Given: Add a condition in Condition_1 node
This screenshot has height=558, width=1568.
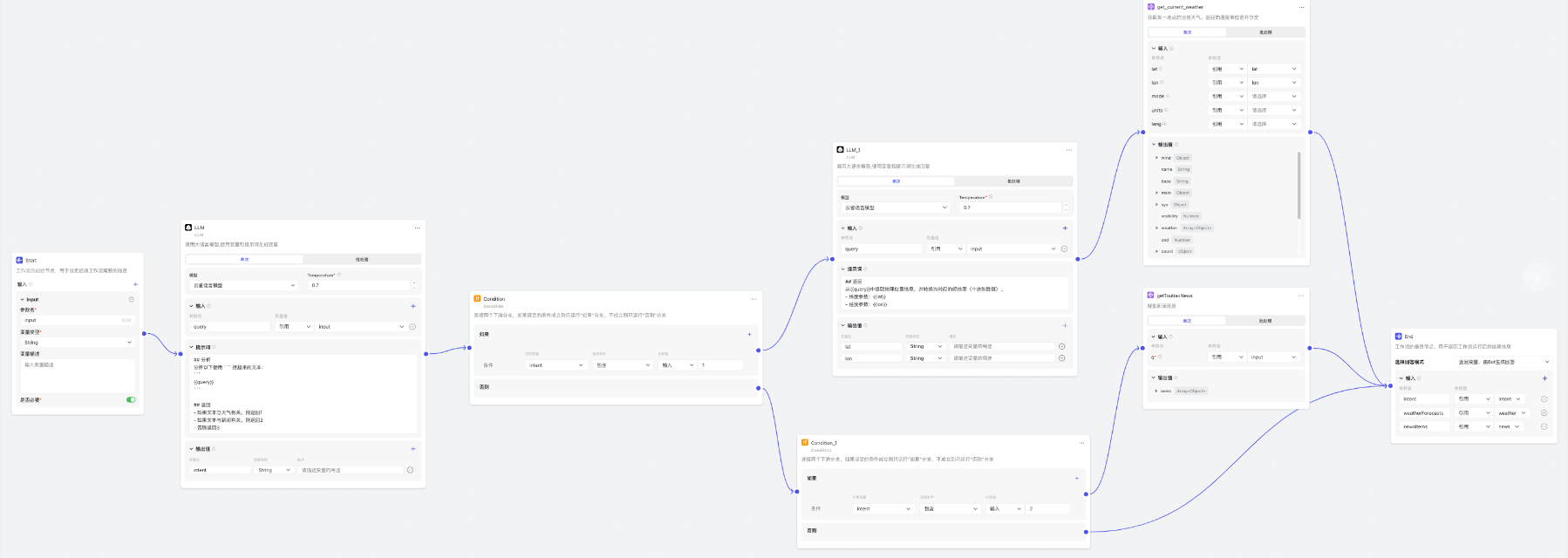Looking at the screenshot, I should point(1076,478).
